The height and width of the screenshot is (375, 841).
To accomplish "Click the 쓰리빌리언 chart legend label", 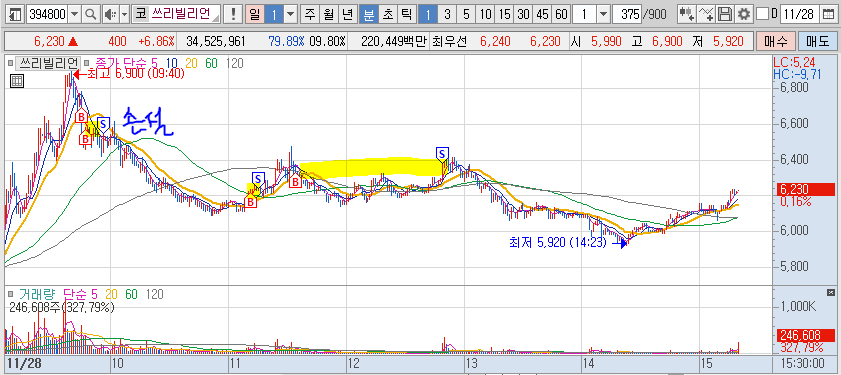I will pyautogui.click(x=48, y=64).
